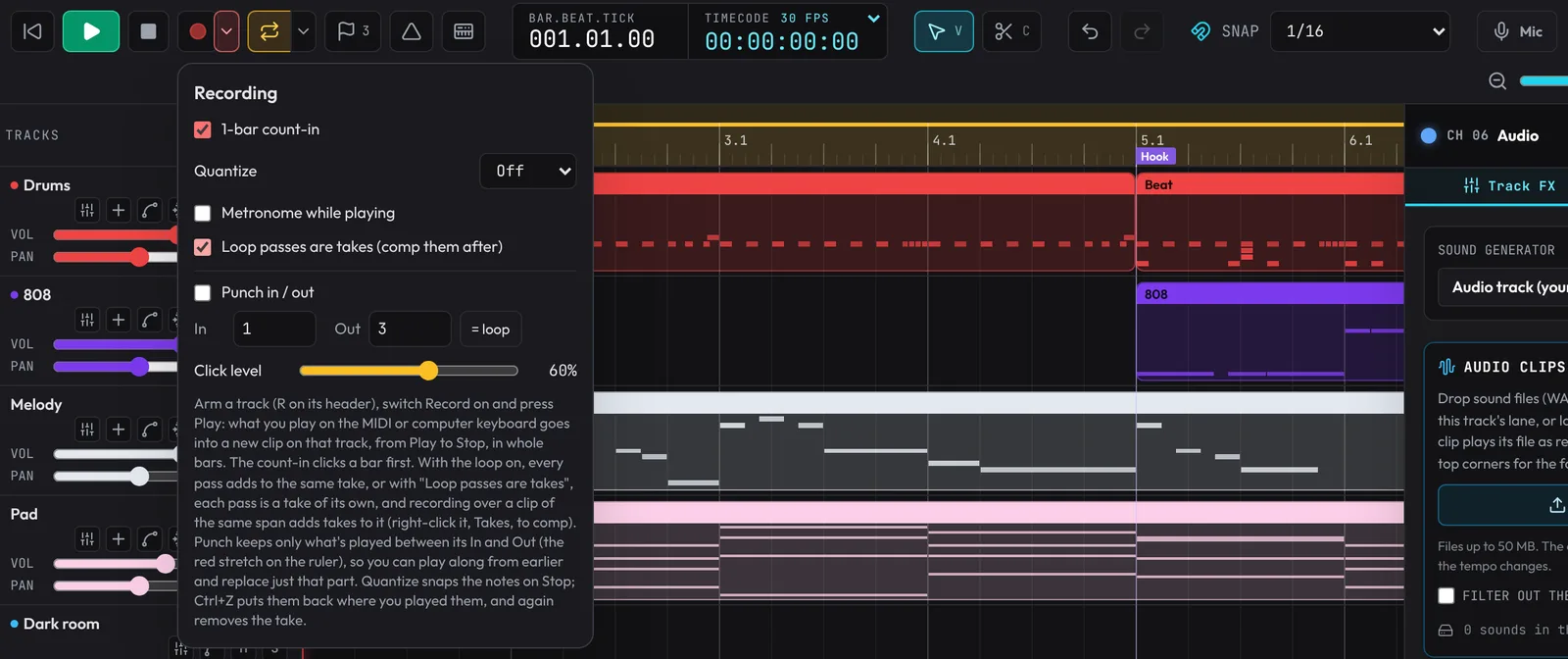This screenshot has height=659, width=1568.
Task: Adjust the 808 PAN slider
Action: [x=116, y=367]
